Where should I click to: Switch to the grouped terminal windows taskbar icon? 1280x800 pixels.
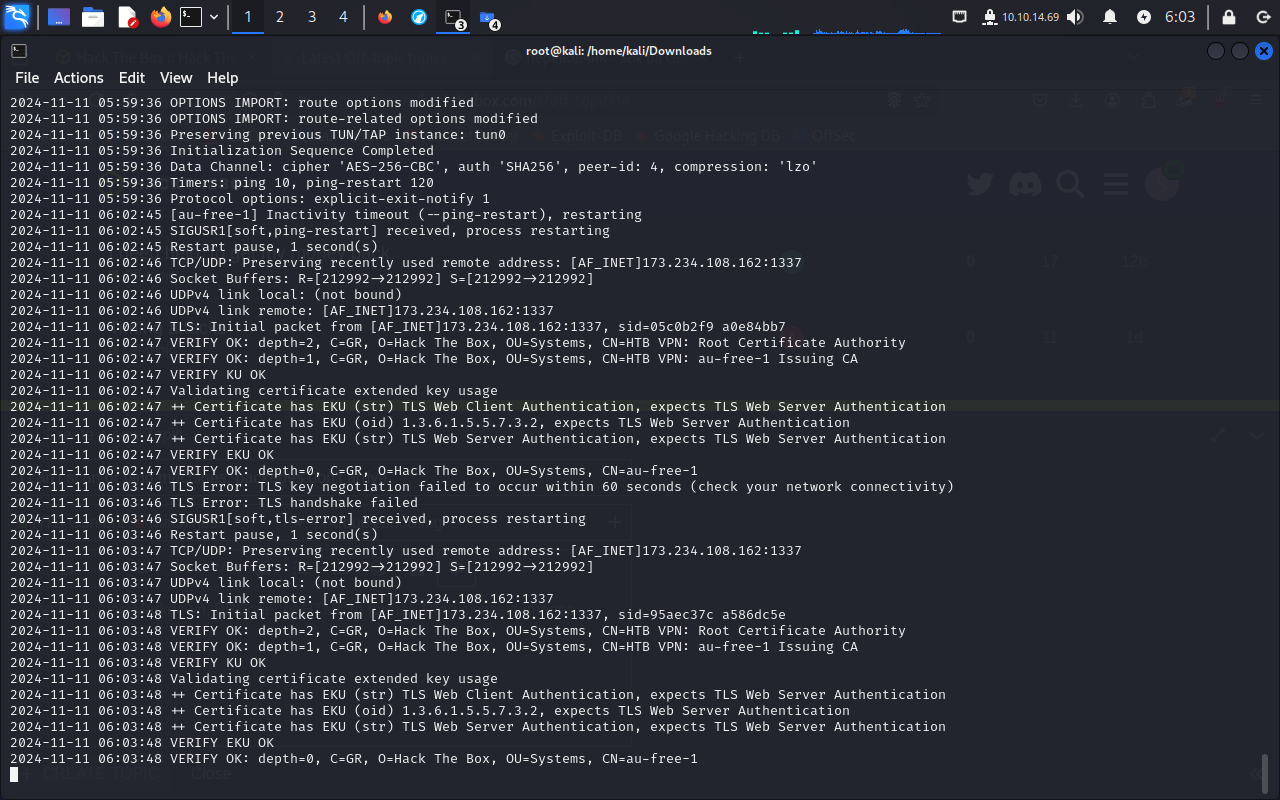pos(454,17)
